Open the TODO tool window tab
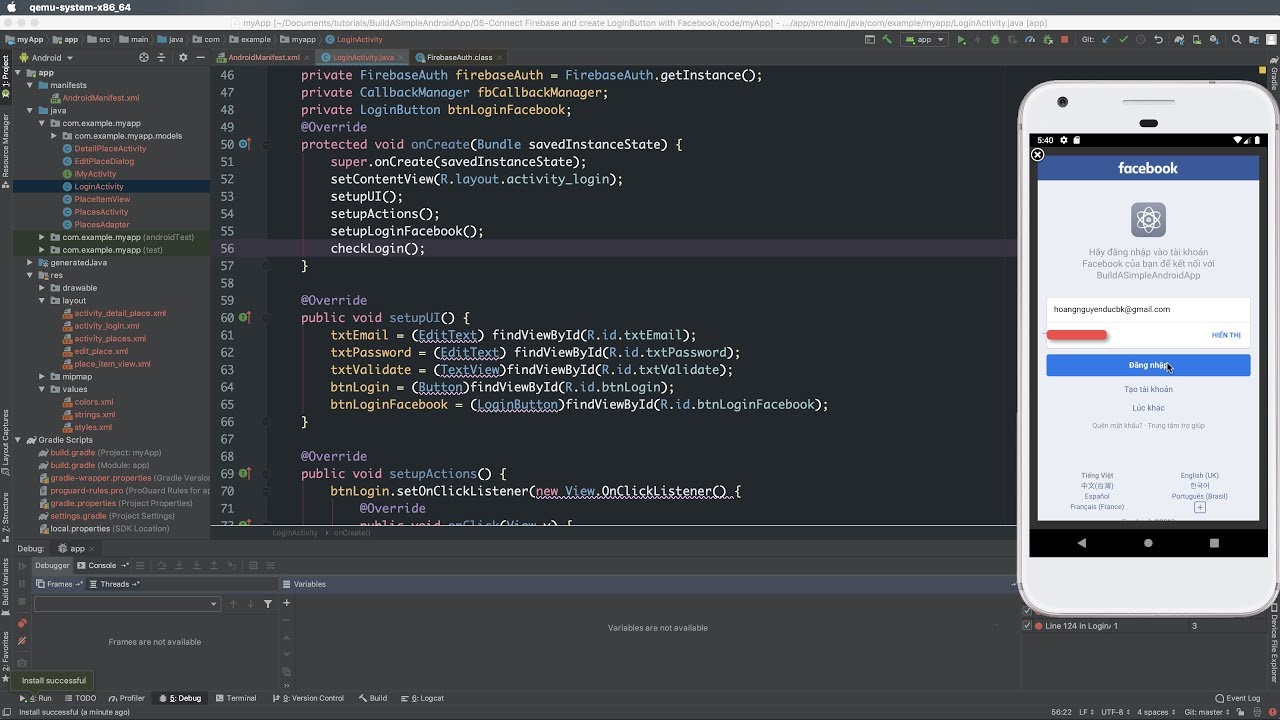This screenshot has width=1280, height=720. [80, 698]
